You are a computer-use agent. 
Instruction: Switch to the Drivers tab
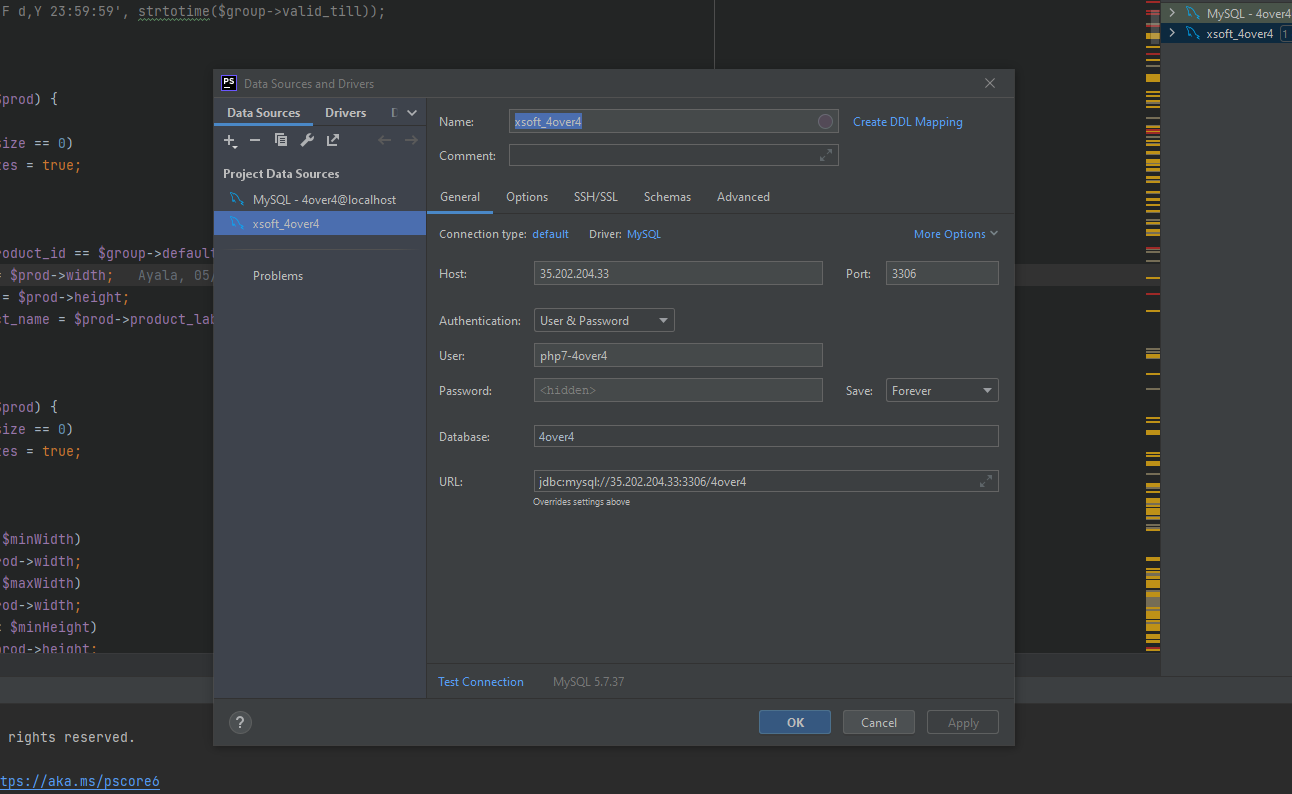(346, 113)
